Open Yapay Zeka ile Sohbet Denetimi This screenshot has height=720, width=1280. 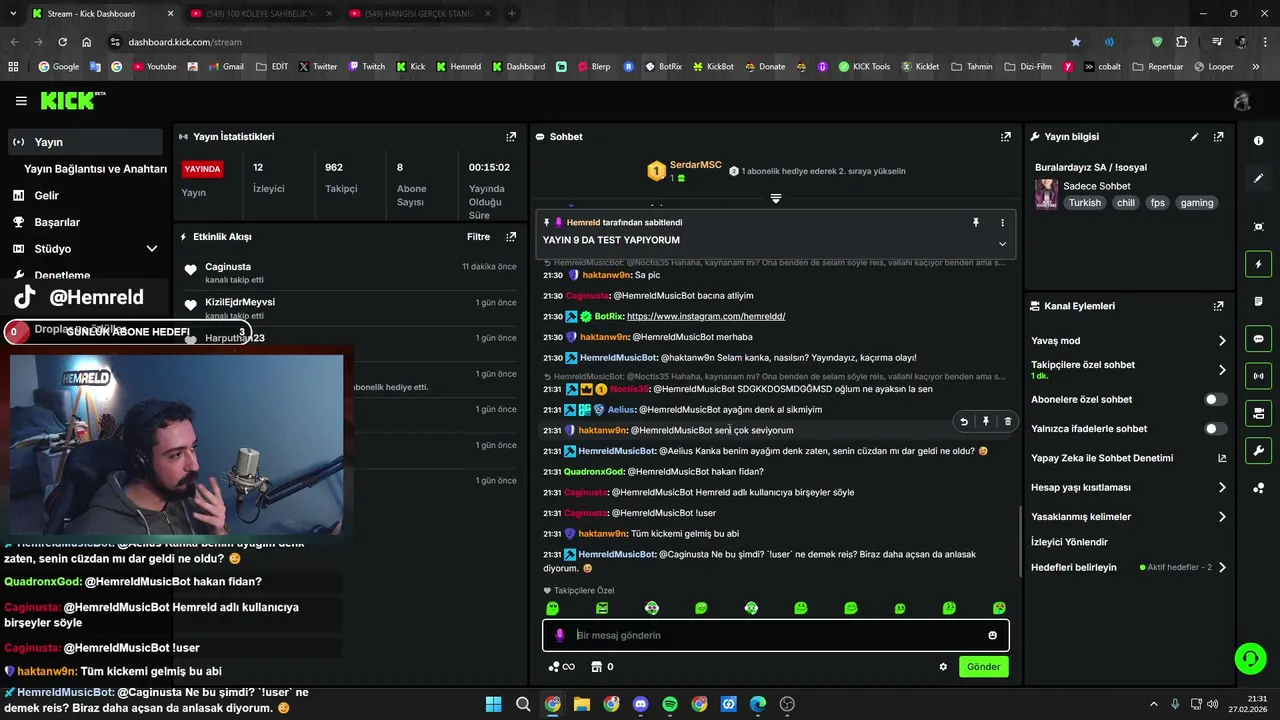click(x=1128, y=458)
